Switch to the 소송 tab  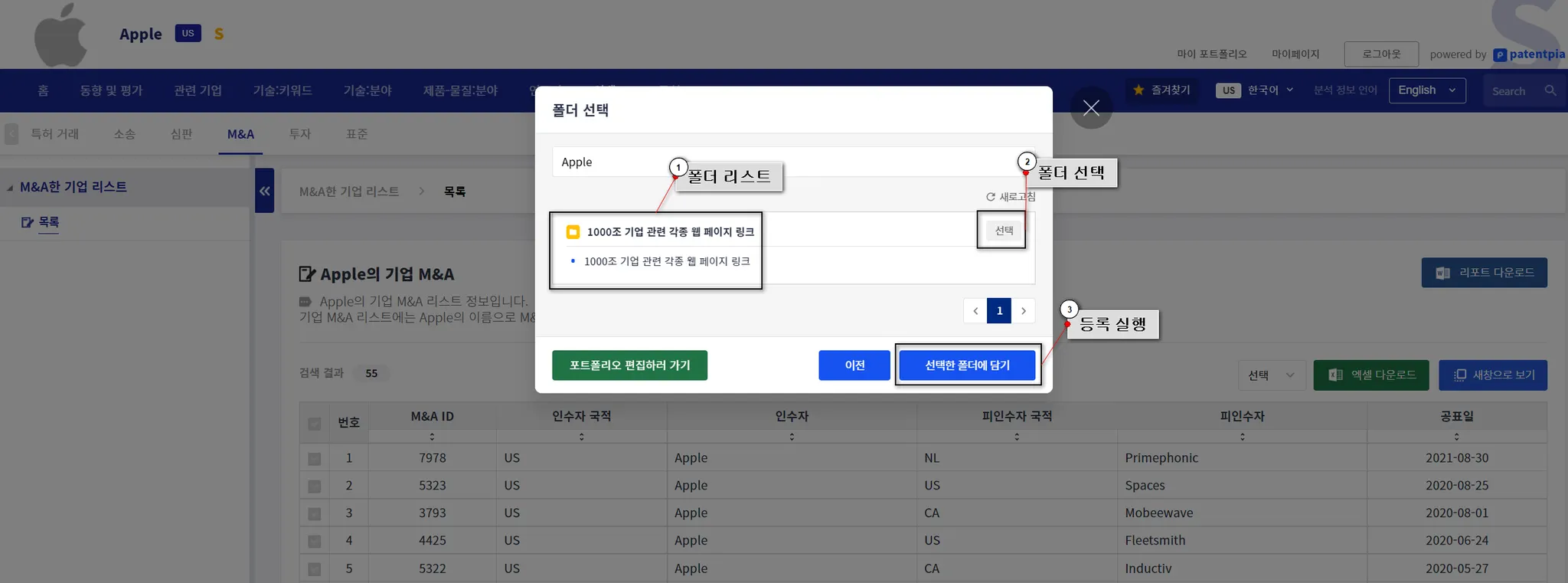coord(125,134)
